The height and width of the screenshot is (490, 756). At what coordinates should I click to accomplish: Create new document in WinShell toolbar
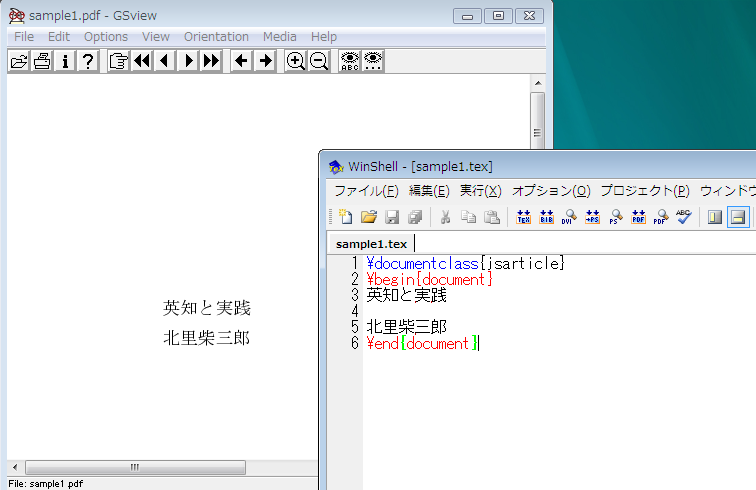345,217
